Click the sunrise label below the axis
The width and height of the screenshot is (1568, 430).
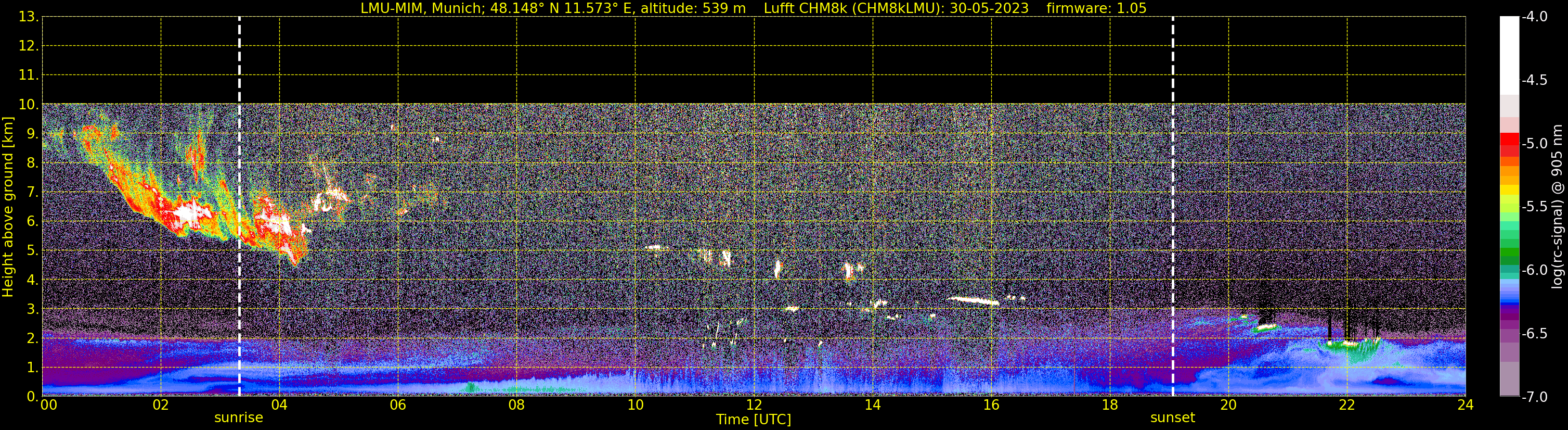coord(239,417)
